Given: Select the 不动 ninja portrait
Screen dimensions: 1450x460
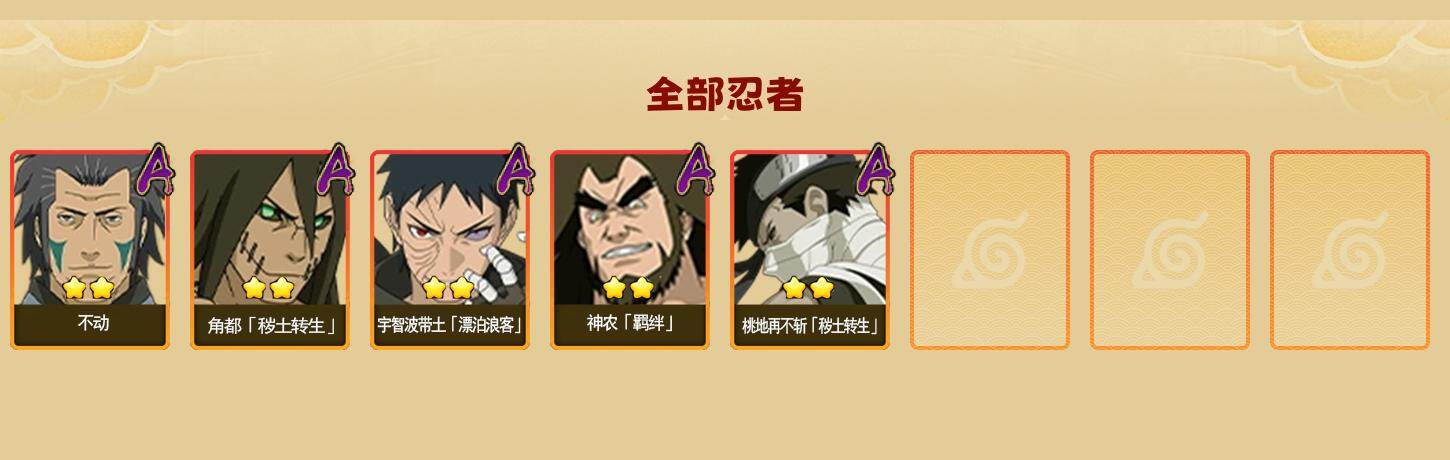Looking at the screenshot, I should [x=90, y=250].
